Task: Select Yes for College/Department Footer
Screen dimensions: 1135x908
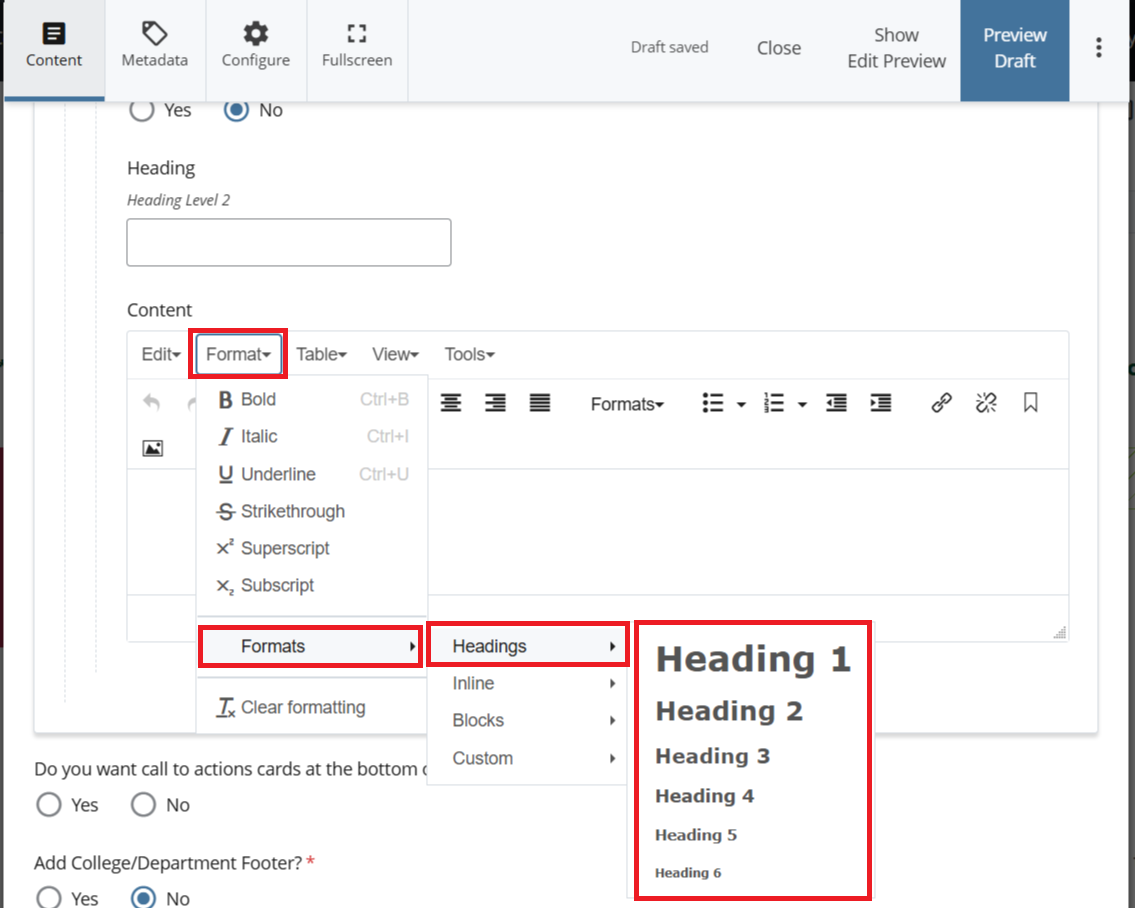Action: (48, 898)
